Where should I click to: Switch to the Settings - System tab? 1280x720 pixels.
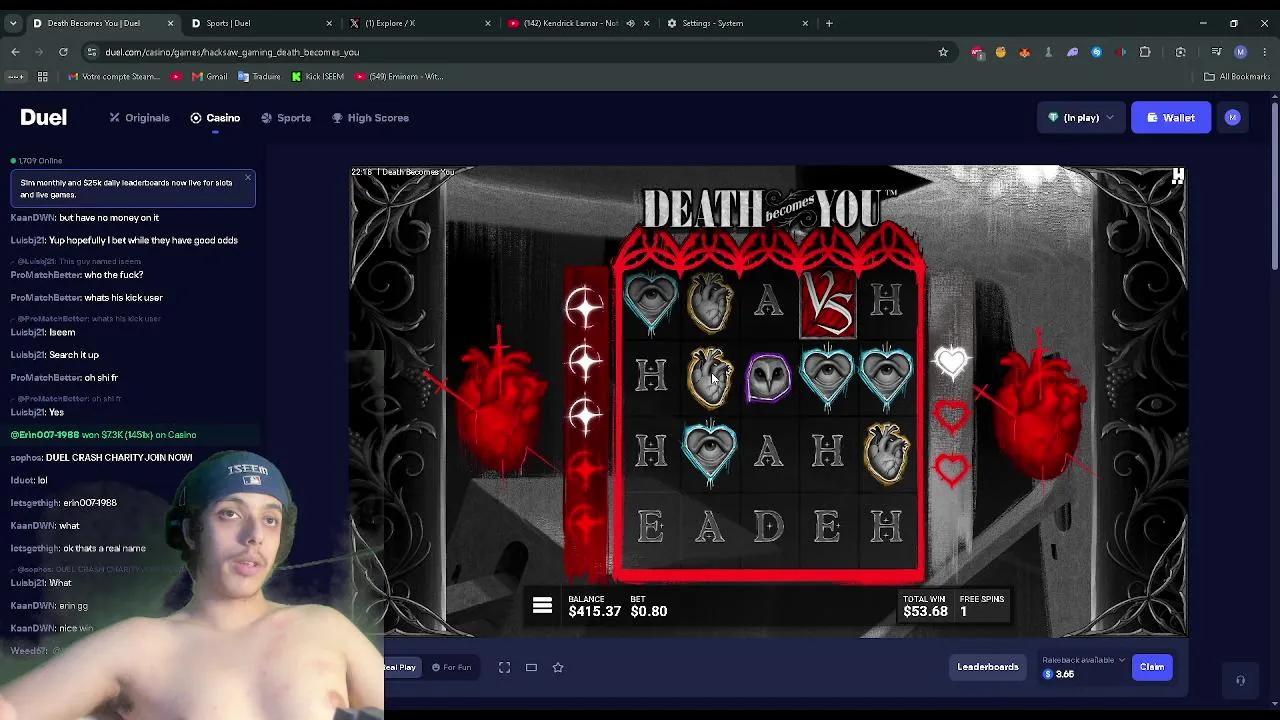pyautogui.click(x=737, y=23)
